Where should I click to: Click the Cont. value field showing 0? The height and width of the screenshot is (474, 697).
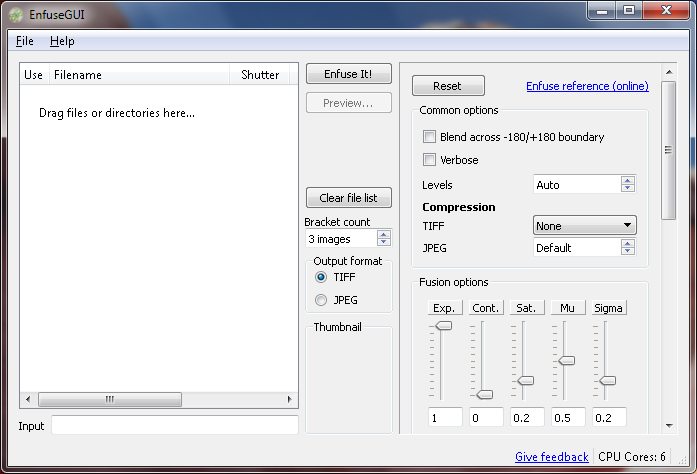486,417
